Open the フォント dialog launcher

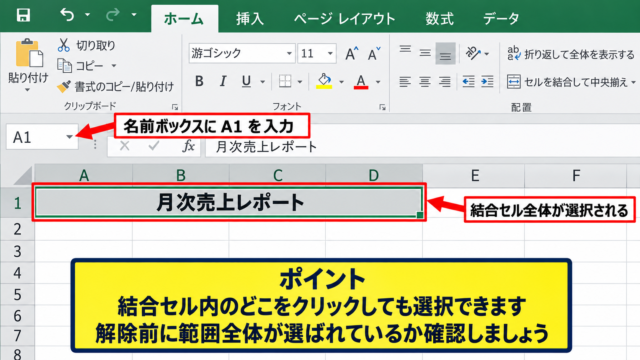coord(382,107)
